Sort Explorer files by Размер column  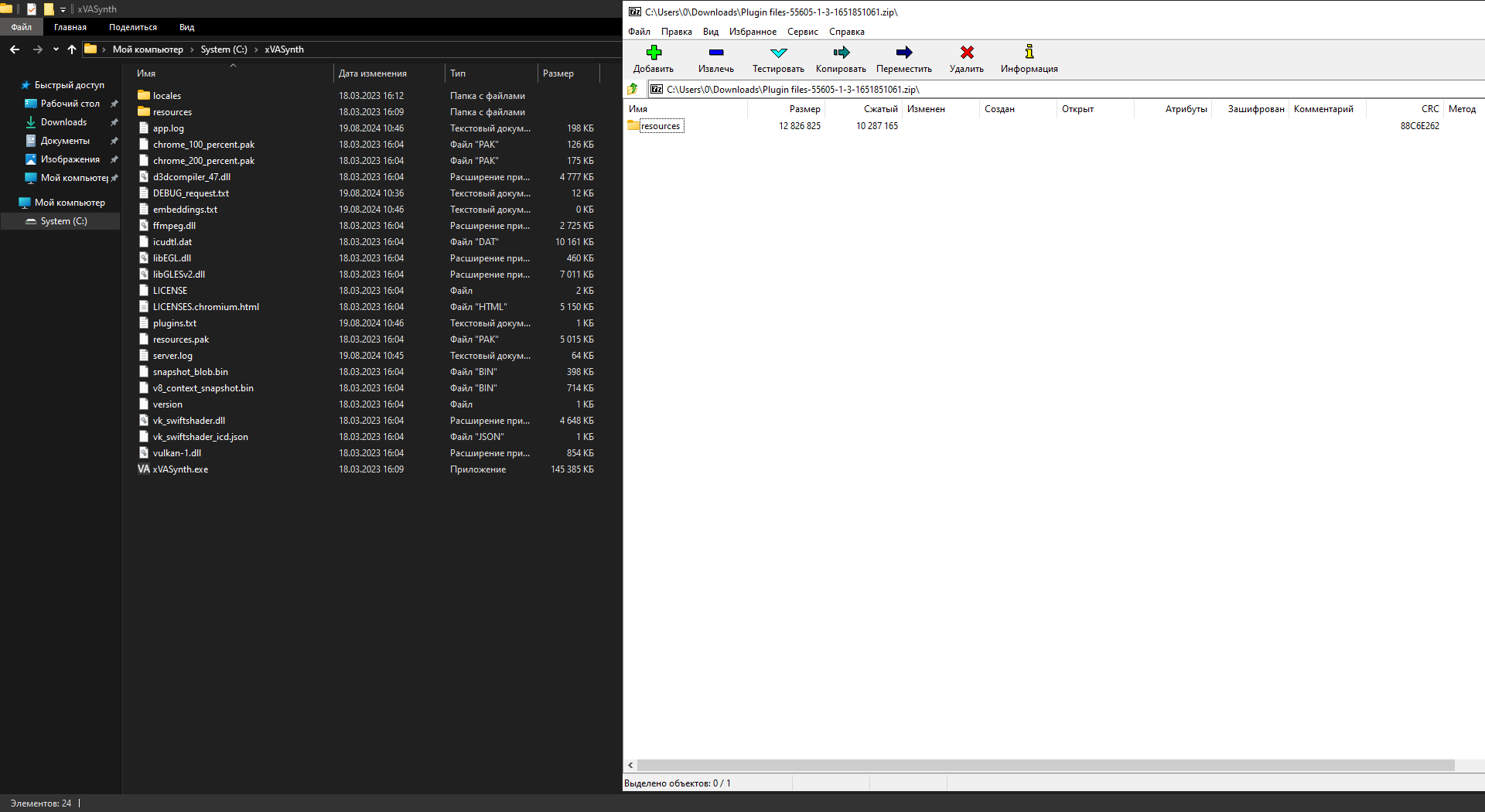(558, 73)
